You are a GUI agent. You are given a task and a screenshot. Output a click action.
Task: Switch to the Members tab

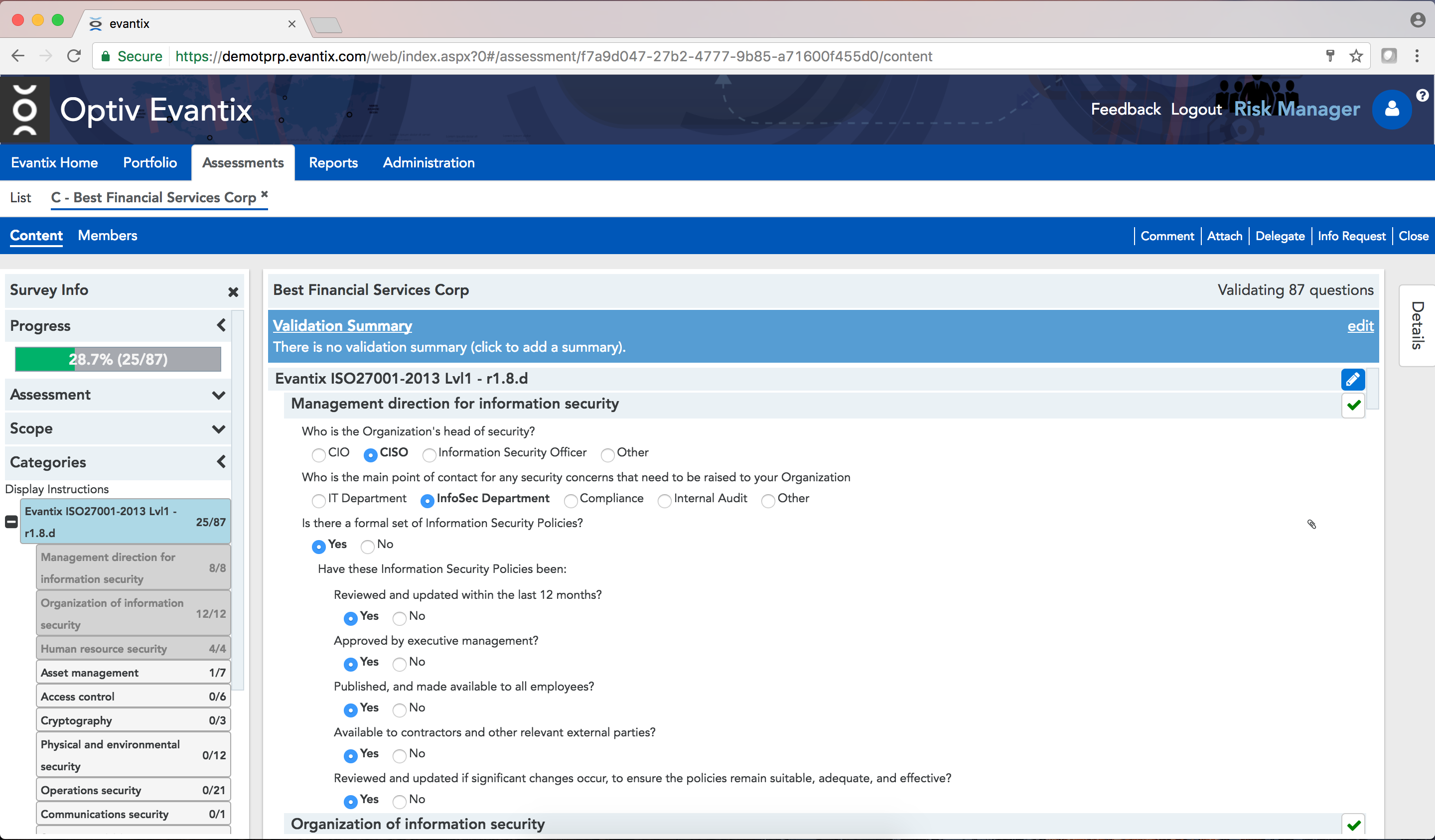[x=107, y=235]
